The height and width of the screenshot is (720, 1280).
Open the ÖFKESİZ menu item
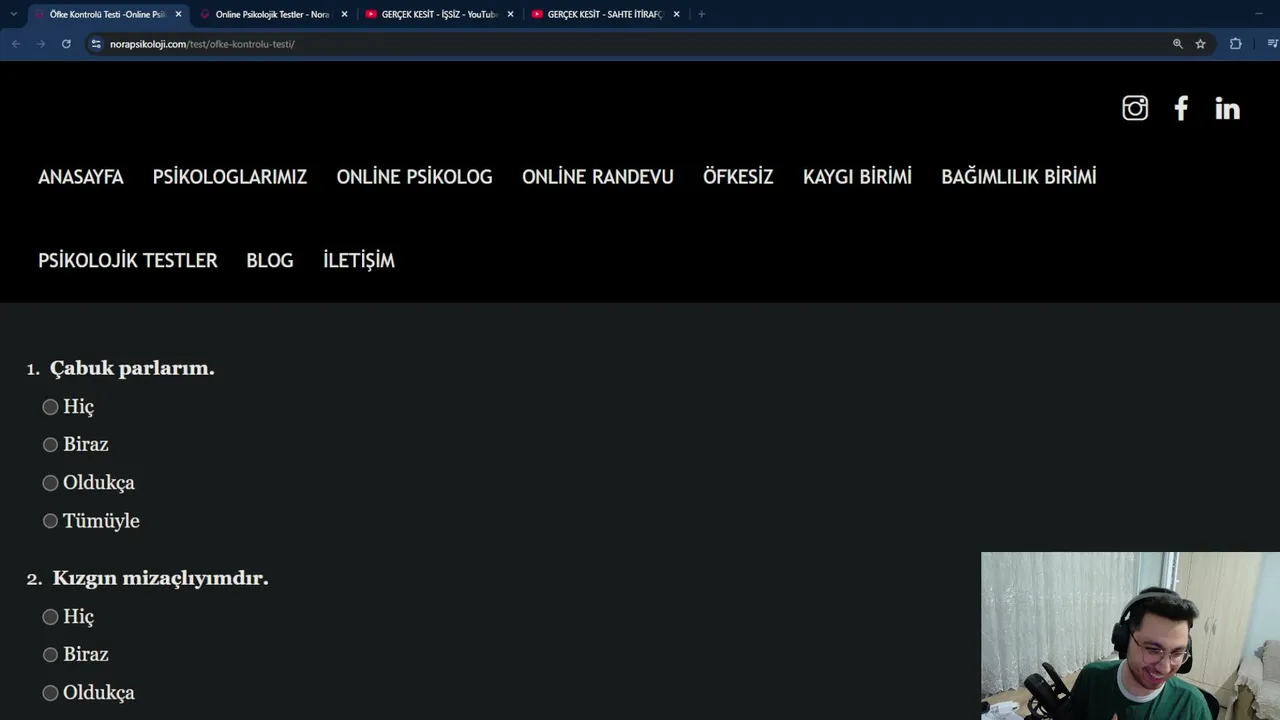[x=738, y=177]
